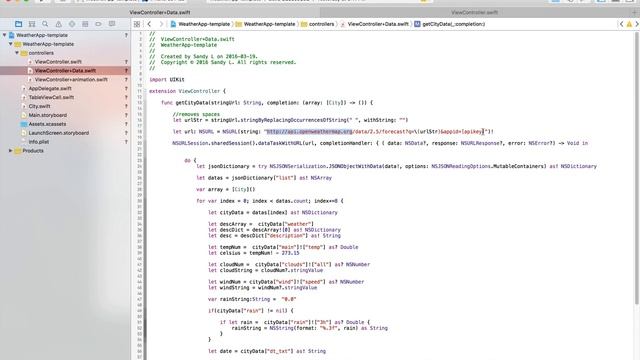Viewport: 640px width, 360px height.
Task: Click the '//removes spaces' comment
Action: pyautogui.click(x=196, y=114)
